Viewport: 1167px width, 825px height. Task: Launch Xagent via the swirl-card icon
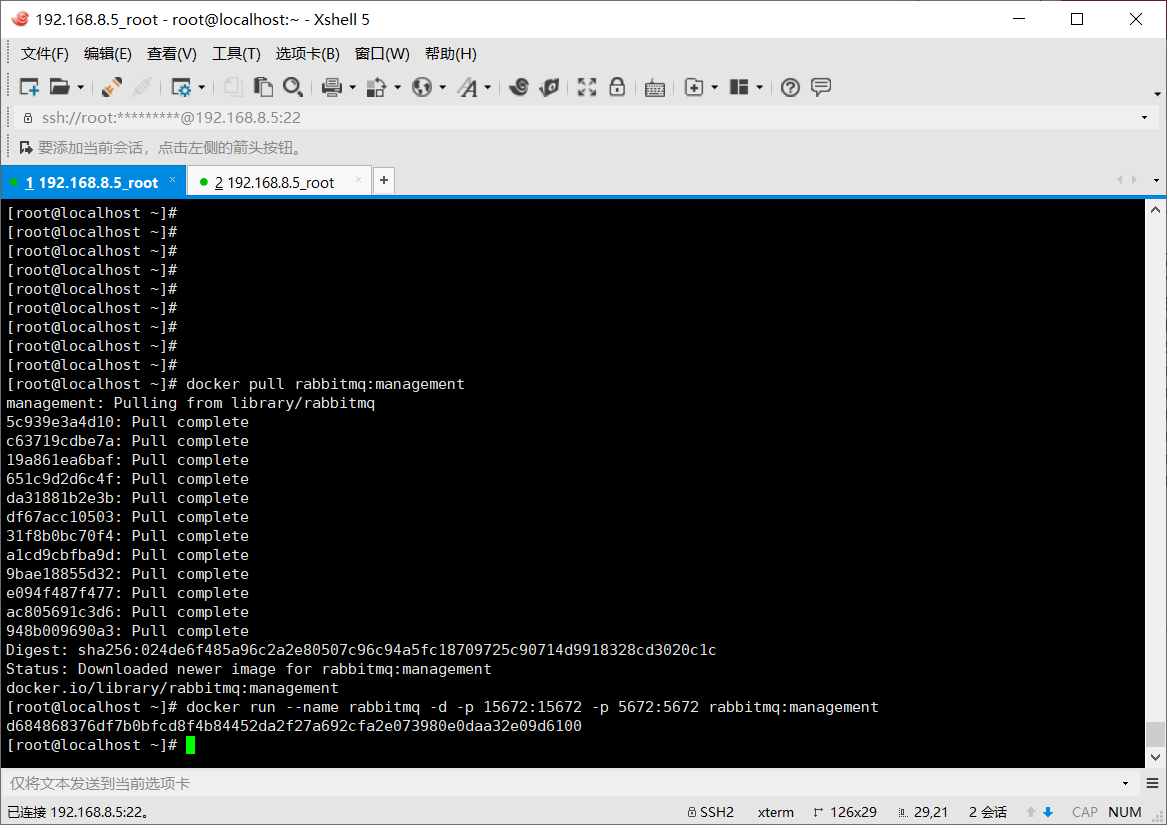point(549,87)
